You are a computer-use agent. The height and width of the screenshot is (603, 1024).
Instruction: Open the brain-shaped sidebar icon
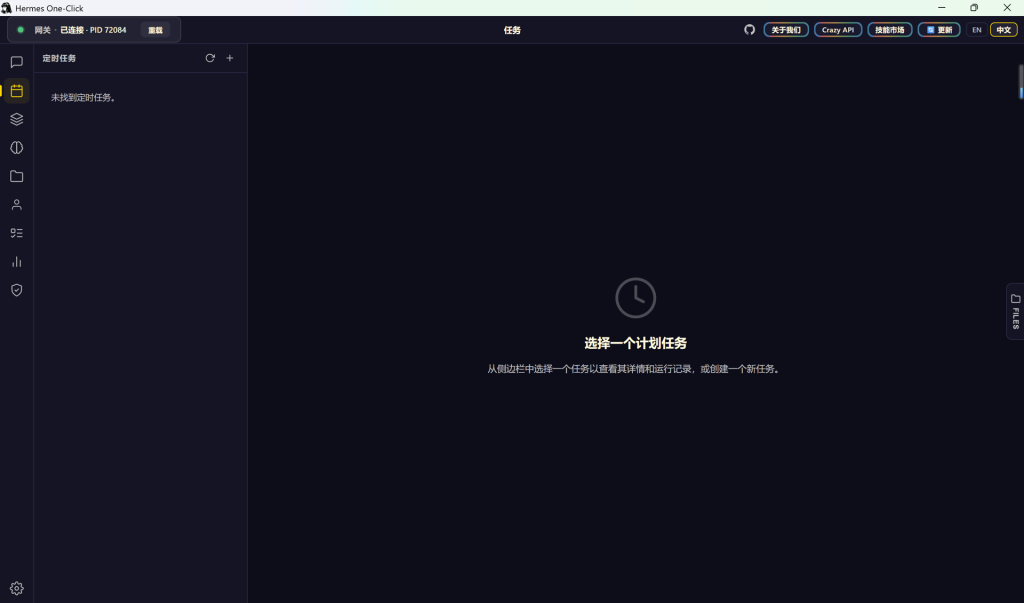(x=16, y=148)
